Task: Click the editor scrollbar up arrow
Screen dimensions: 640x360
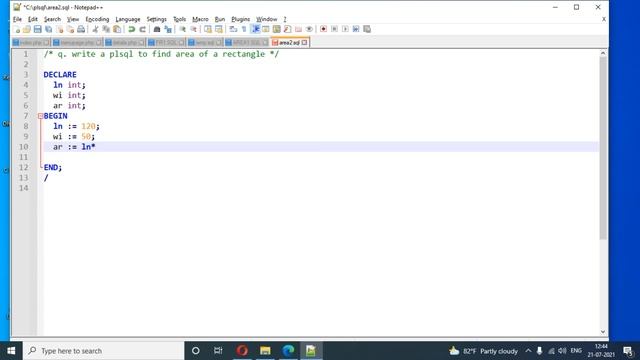Action: point(603,53)
